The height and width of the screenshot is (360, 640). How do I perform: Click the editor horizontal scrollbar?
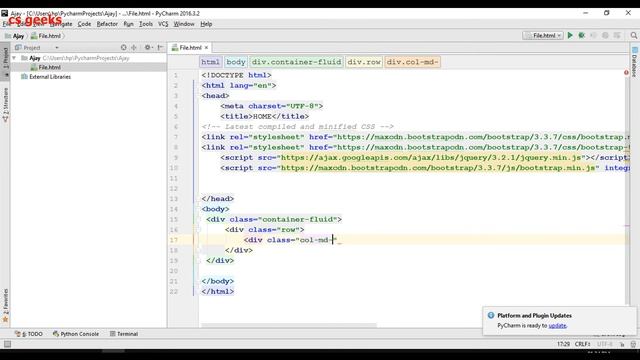pos(289,326)
